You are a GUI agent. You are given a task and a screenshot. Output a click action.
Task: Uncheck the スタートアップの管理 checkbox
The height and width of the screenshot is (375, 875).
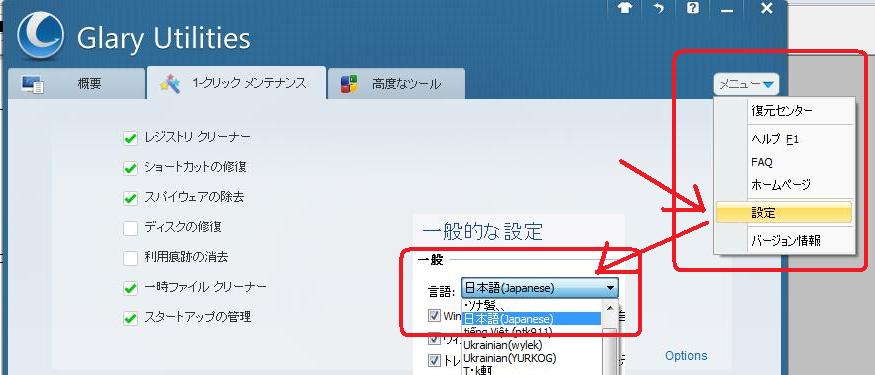130,318
